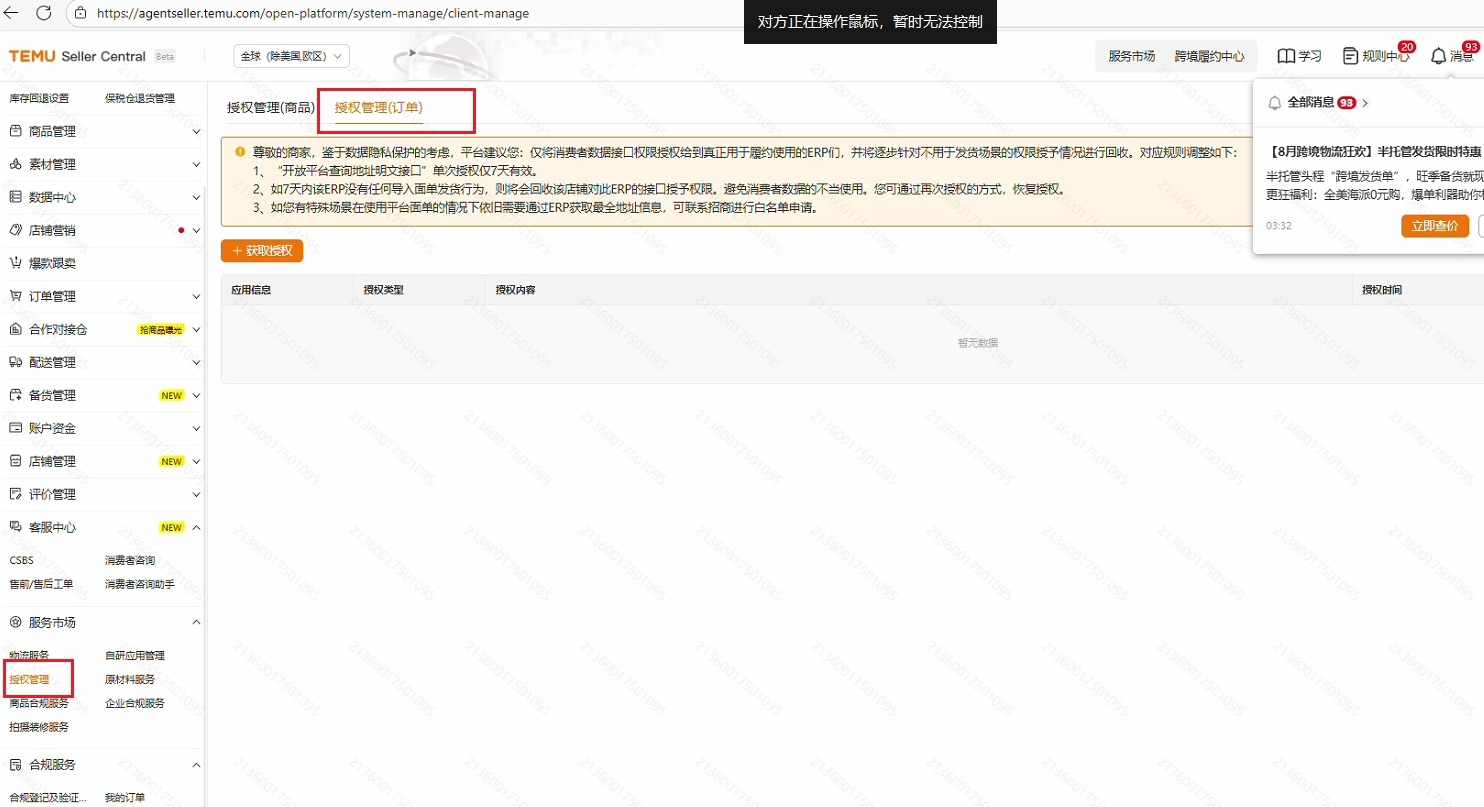Screen dimensions: 1484x807
Task: Click the 商品管理 box icon in the sidebar
Action: click(x=16, y=131)
